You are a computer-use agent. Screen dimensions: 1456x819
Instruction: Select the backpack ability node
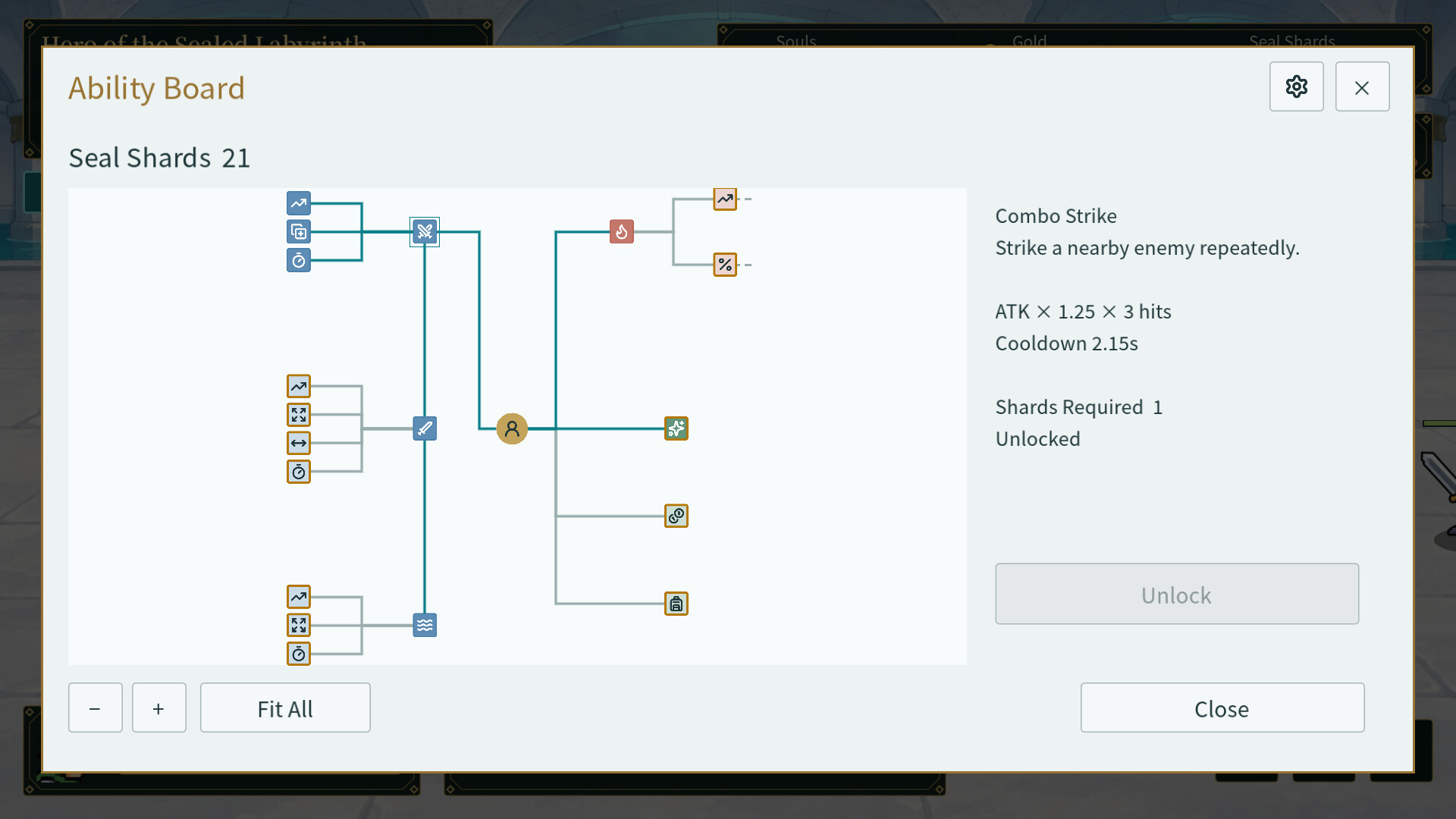[x=676, y=604]
